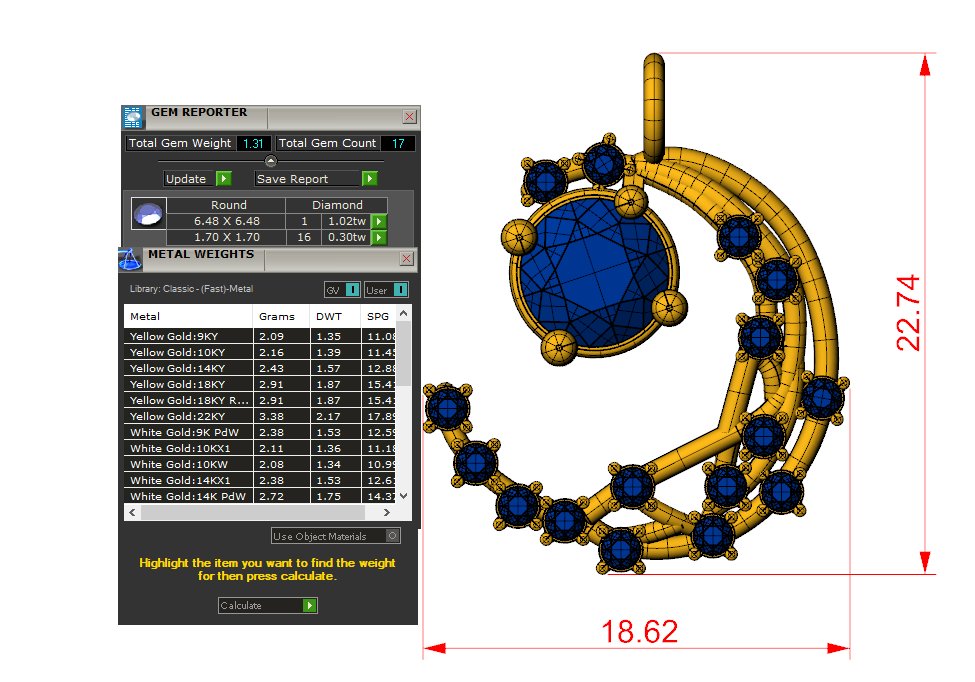Click green arrow on 6.48 X 6.48 row
This screenshot has width=975, height=682.
click(379, 221)
